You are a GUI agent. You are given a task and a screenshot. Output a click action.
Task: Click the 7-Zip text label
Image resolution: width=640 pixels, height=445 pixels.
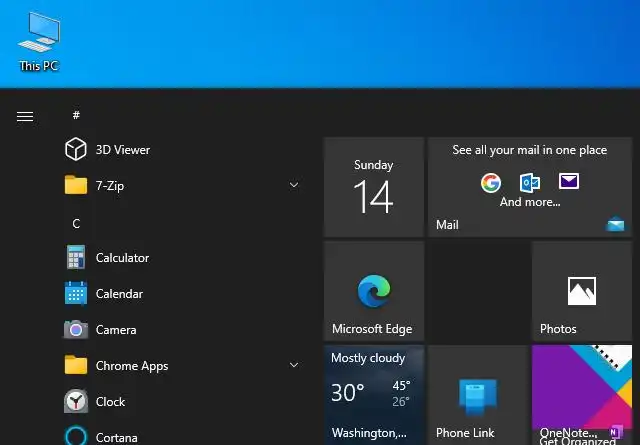110,186
